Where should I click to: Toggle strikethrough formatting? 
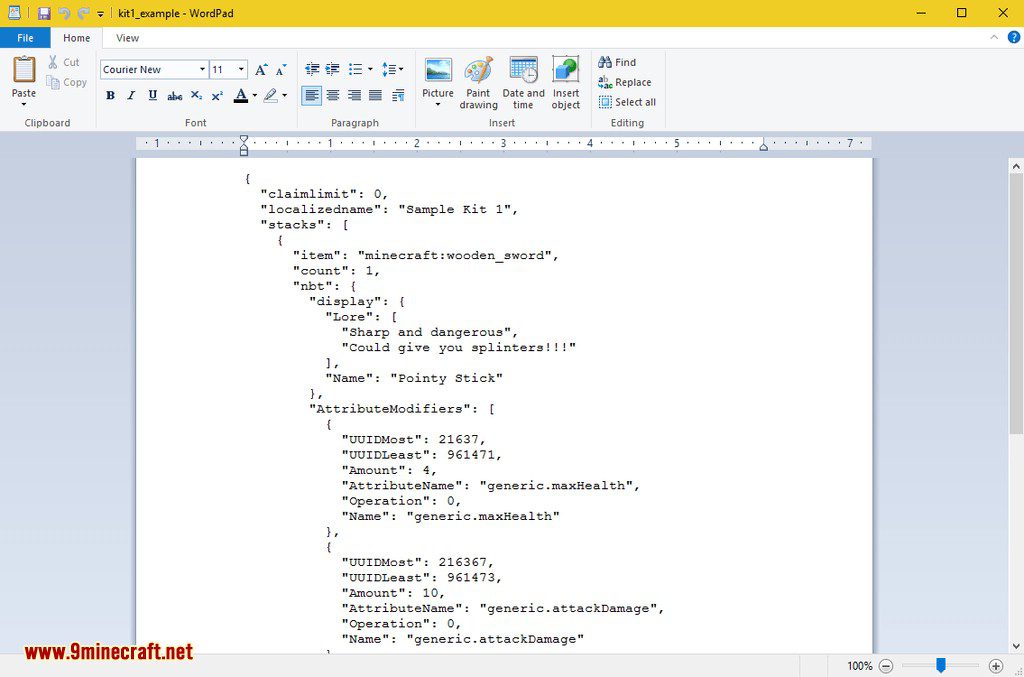point(174,96)
